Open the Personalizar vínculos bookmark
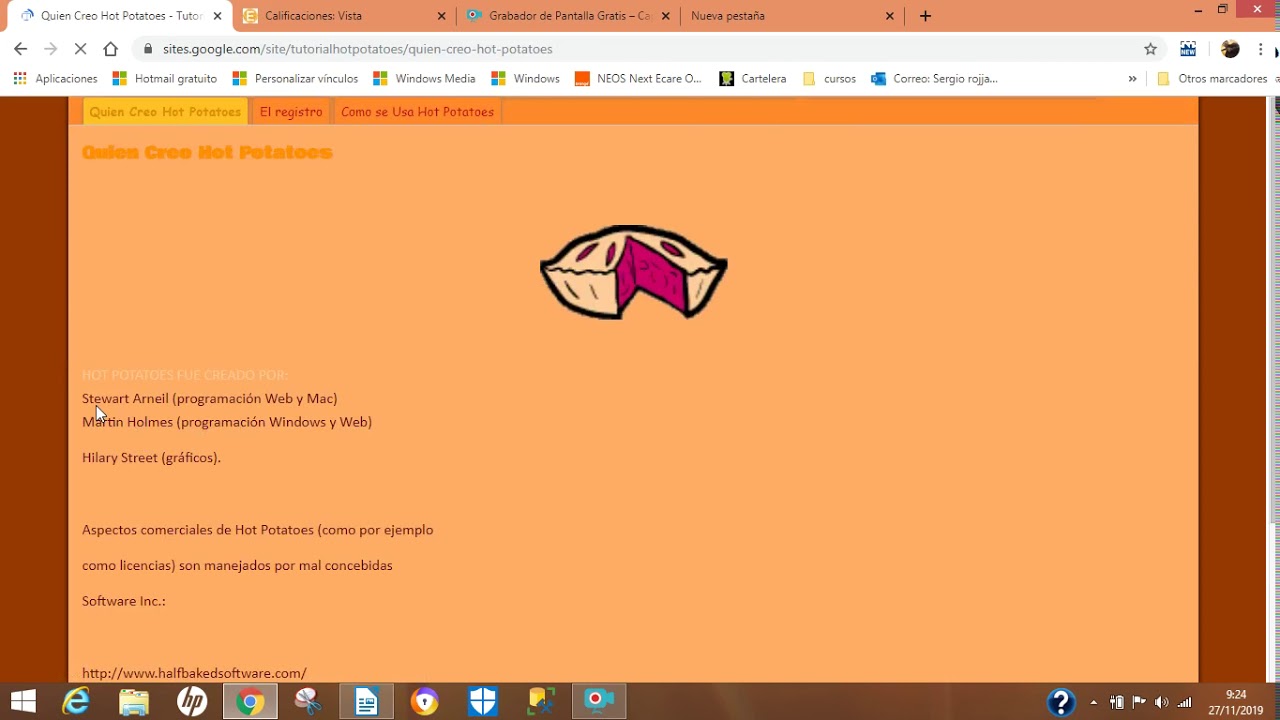 [295, 79]
